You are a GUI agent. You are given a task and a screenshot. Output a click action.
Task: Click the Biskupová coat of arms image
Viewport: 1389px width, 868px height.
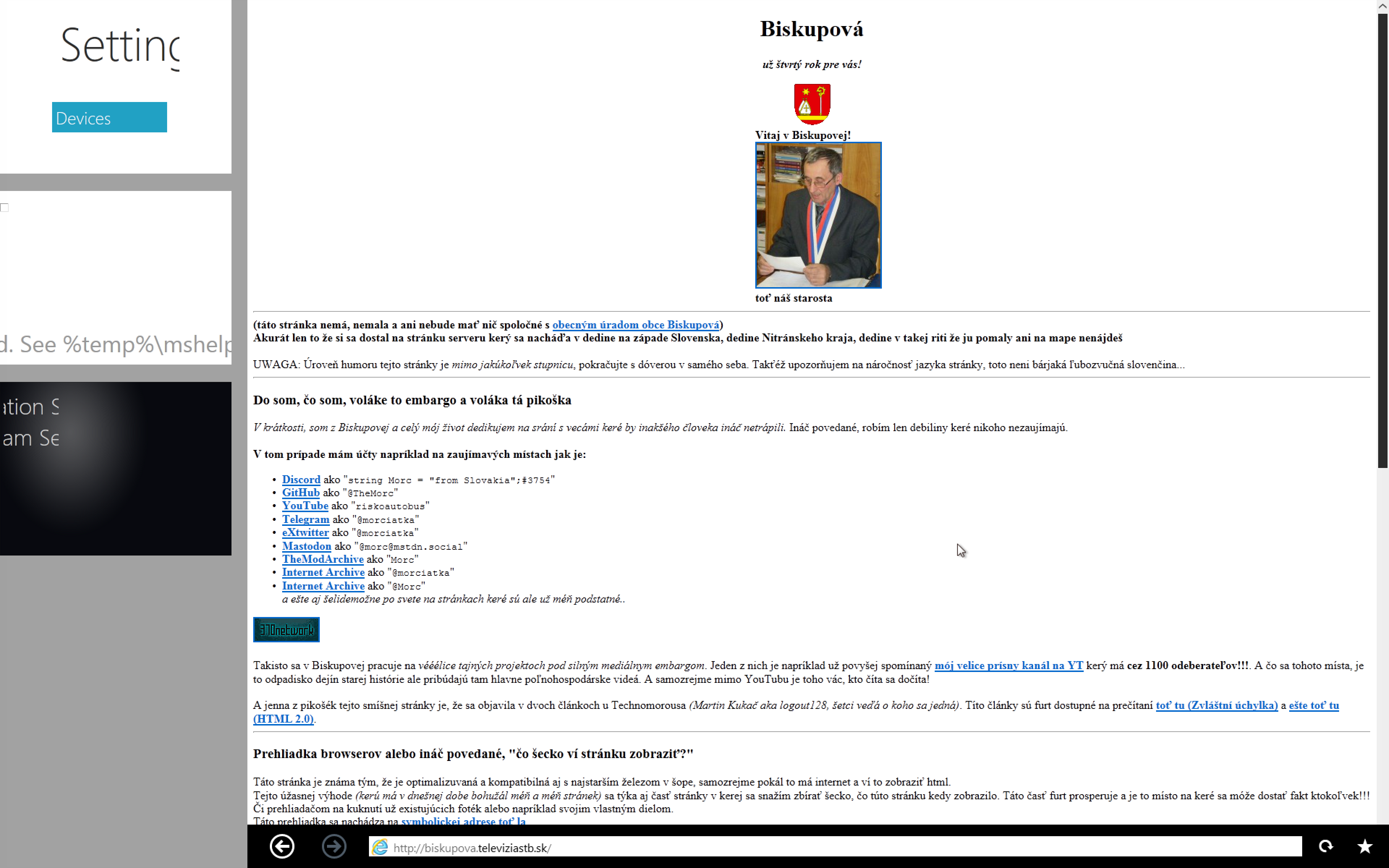pyautogui.click(x=812, y=104)
